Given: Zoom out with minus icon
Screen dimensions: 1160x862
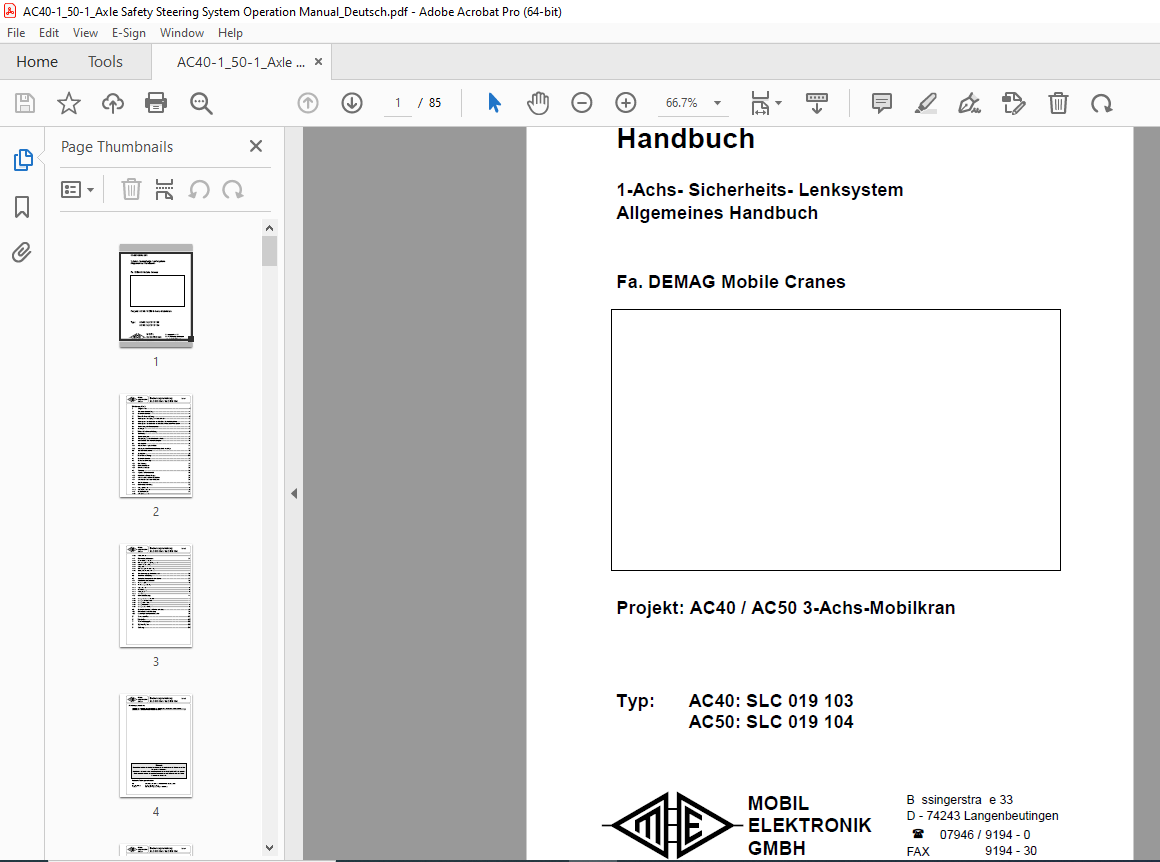Looking at the screenshot, I should [x=581, y=103].
